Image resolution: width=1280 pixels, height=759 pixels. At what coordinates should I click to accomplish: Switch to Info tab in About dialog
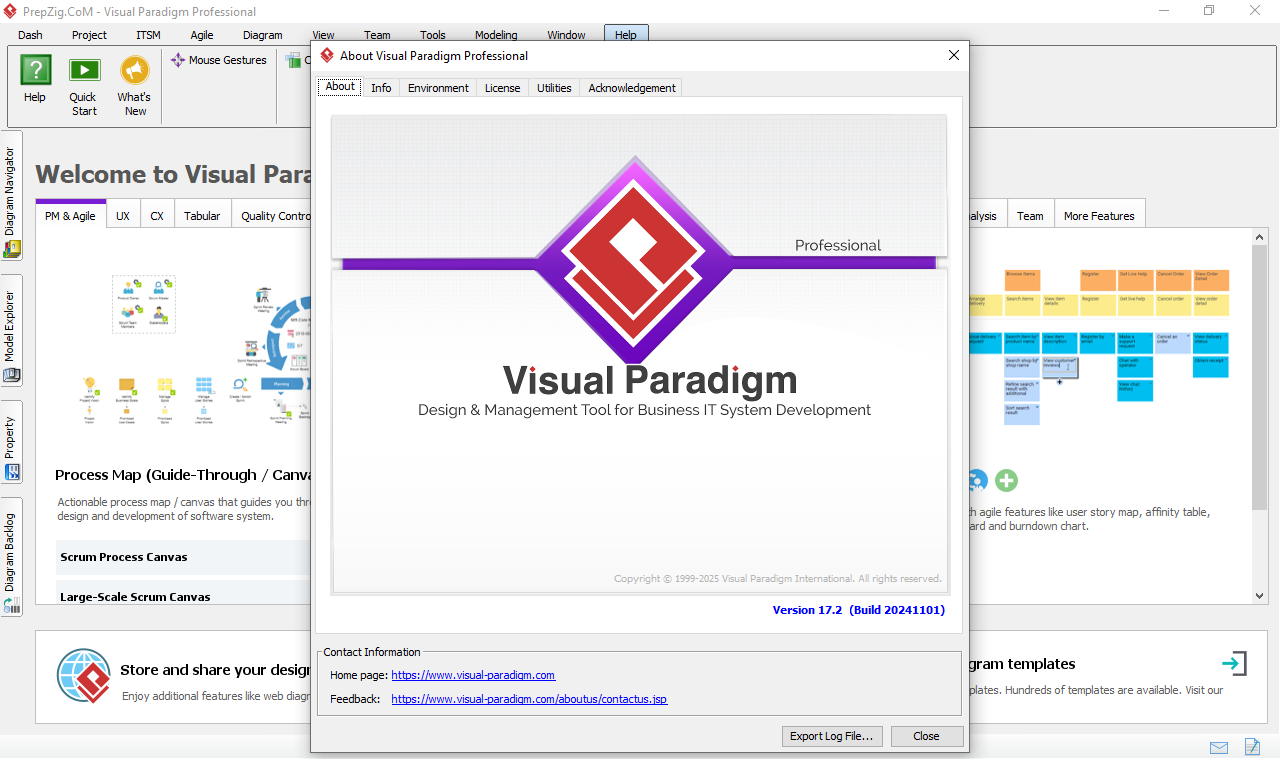coord(381,88)
